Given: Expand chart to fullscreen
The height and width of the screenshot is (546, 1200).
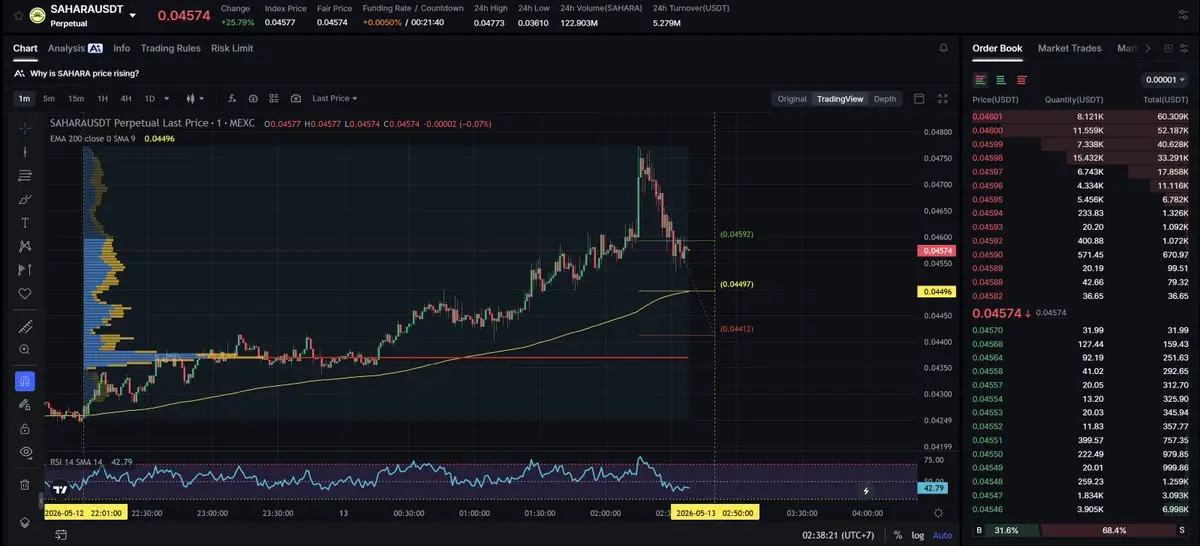Looking at the screenshot, I should (942, 98).
